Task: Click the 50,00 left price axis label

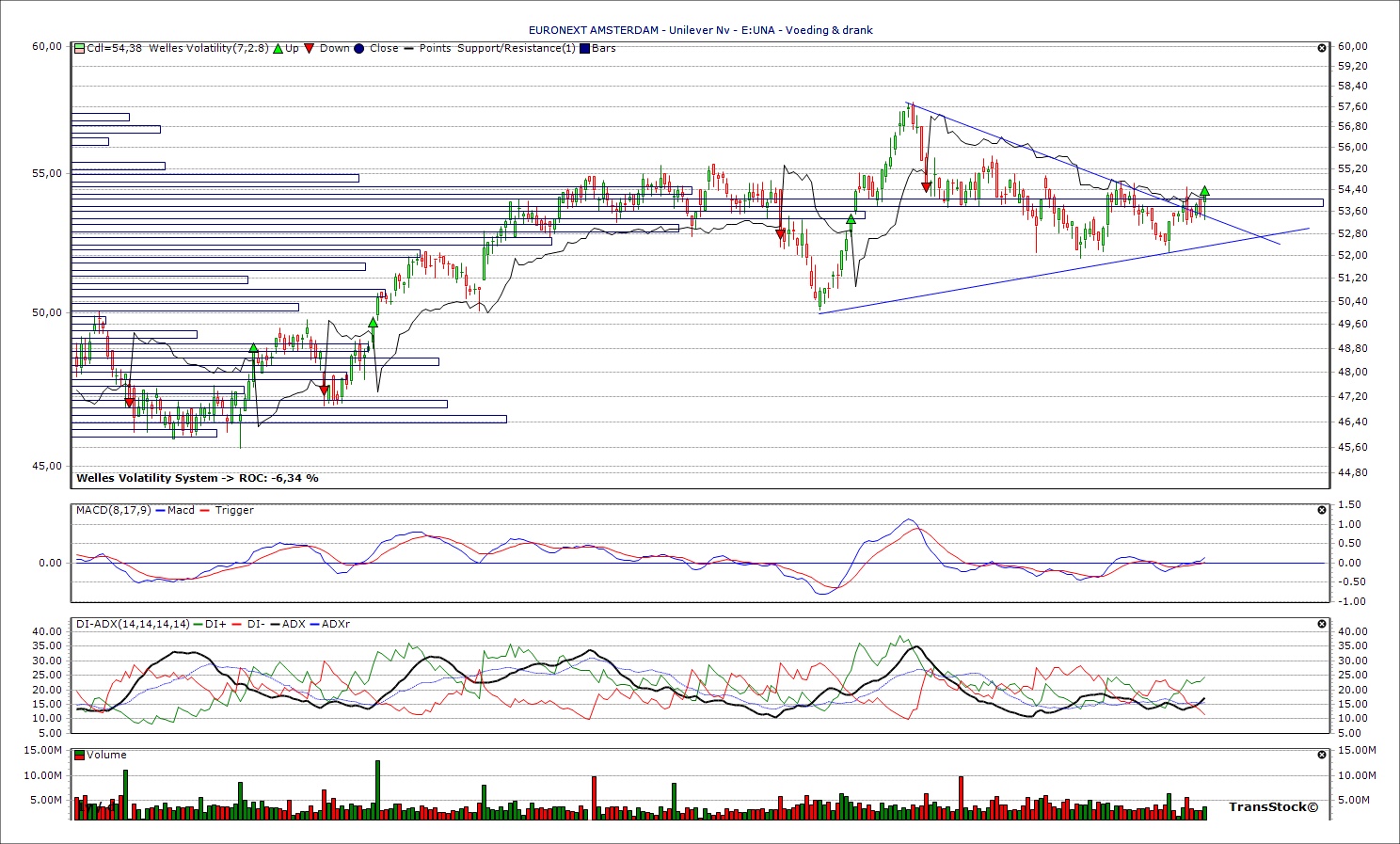Action: [x=48, y=312]
